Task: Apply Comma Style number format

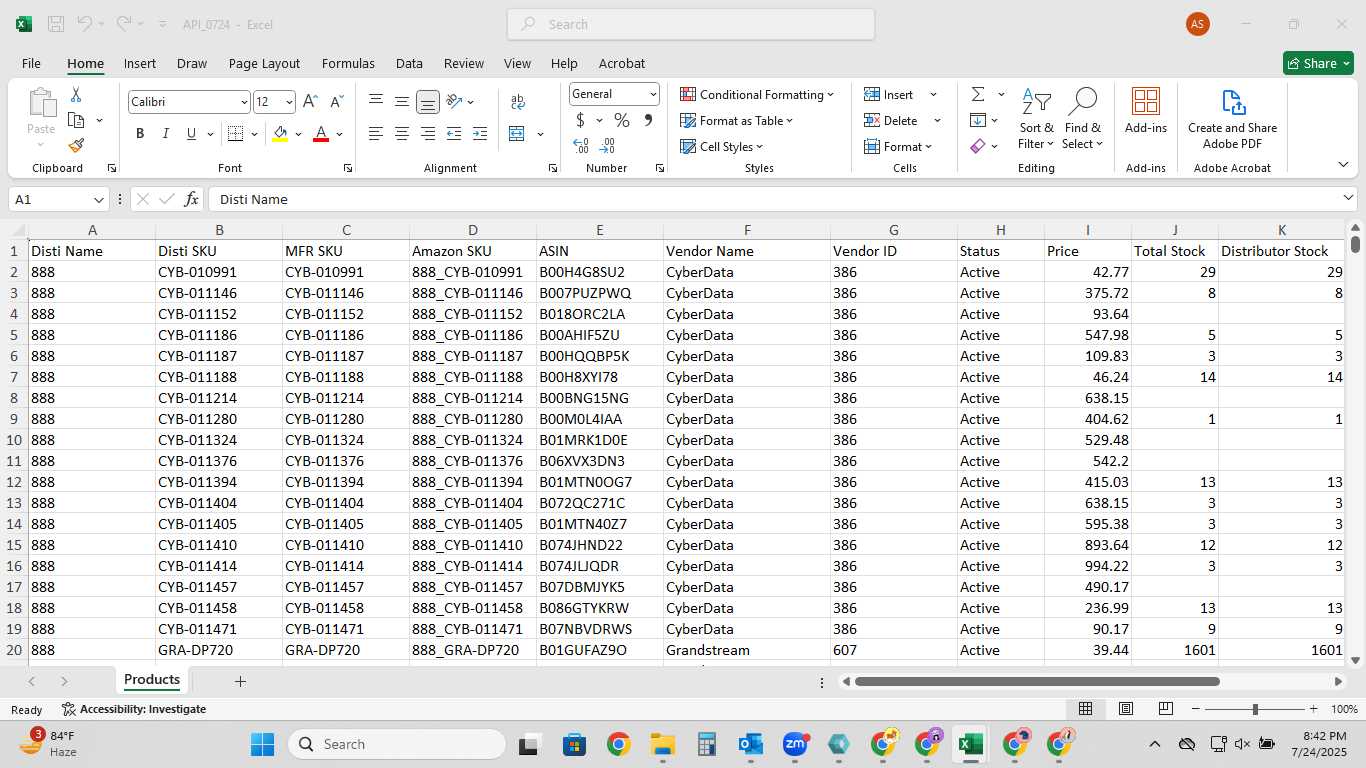Action: (x=648, y=120)
